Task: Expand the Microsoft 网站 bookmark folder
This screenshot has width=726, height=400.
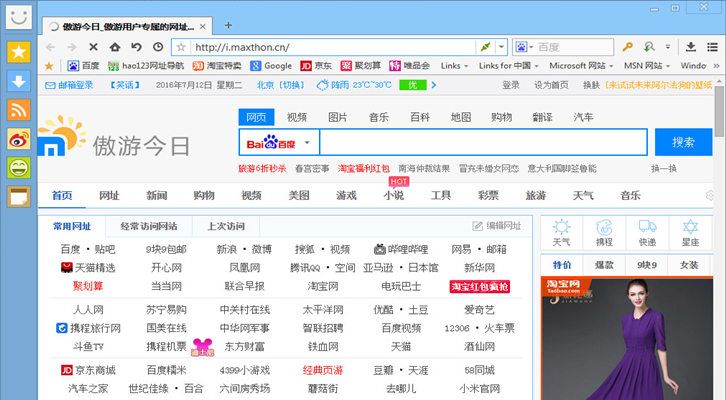Action: 585,66
